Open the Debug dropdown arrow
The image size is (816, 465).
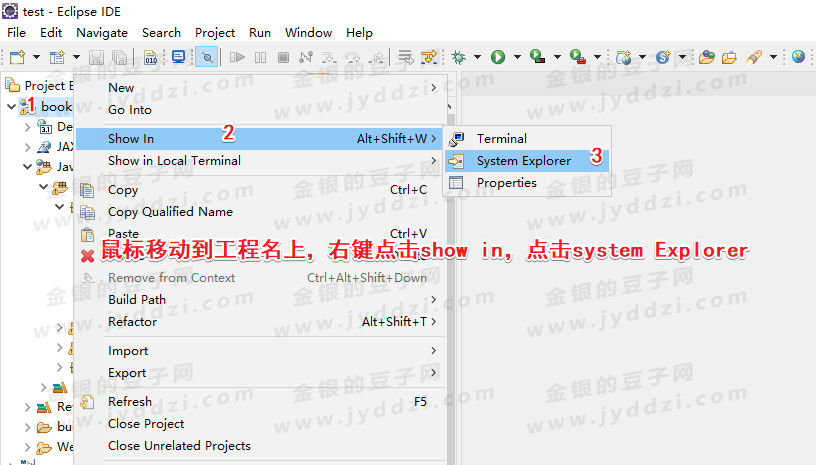[477, 57]
